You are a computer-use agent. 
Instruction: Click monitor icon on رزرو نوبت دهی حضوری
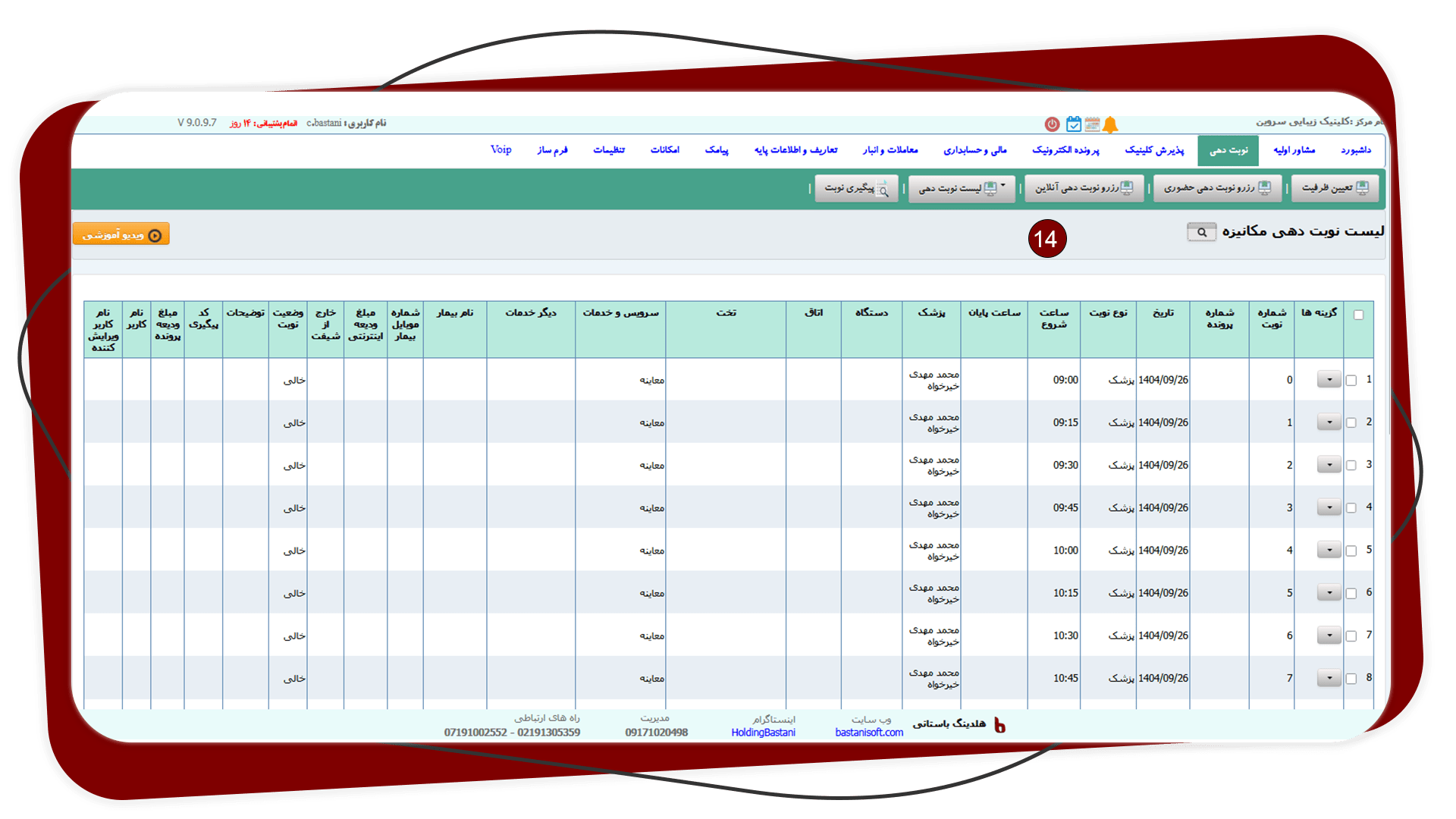pos(1264,187)
